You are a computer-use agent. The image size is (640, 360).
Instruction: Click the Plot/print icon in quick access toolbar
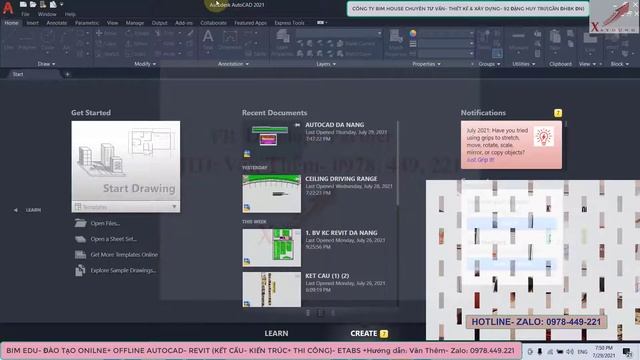tap(53, 4)
